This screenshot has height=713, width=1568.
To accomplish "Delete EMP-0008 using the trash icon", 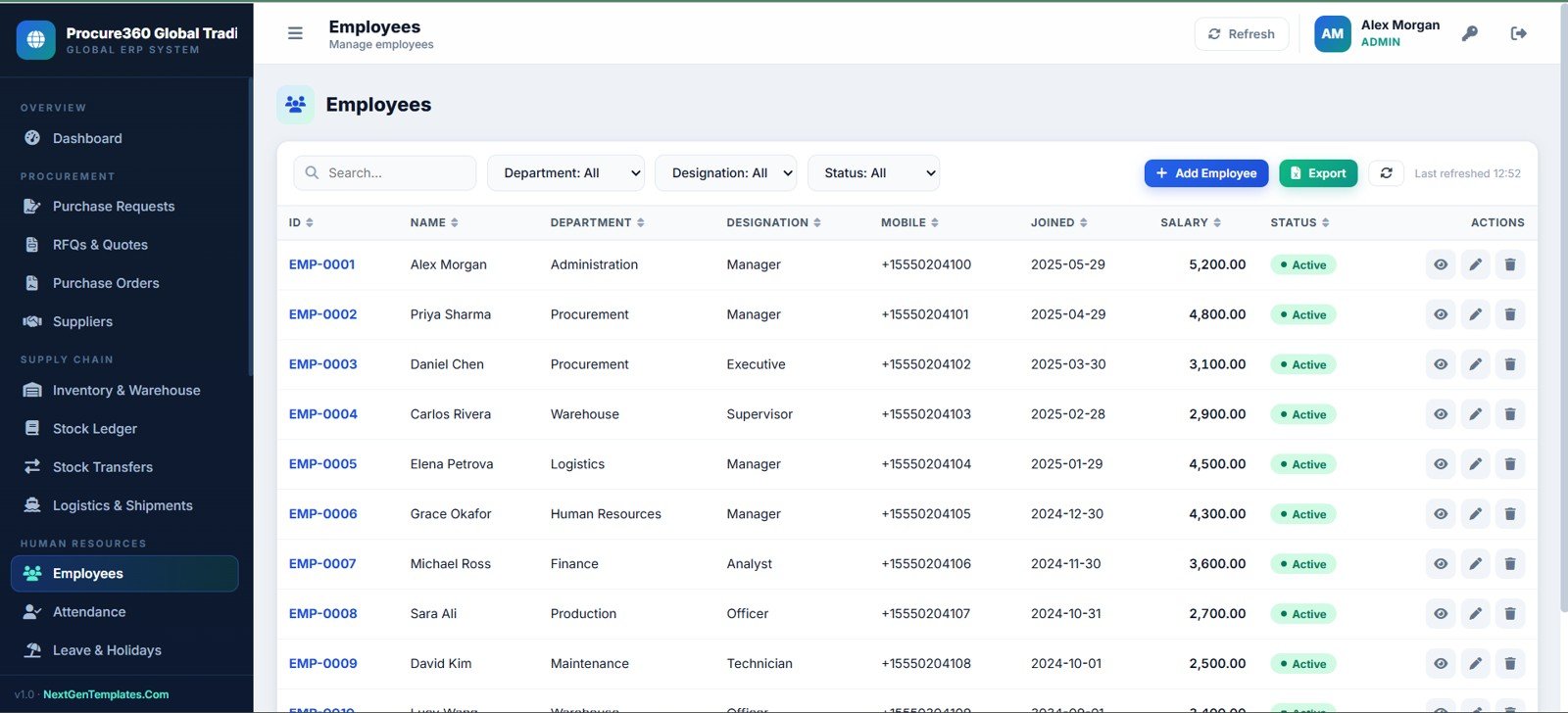I will pos(1510,614).
